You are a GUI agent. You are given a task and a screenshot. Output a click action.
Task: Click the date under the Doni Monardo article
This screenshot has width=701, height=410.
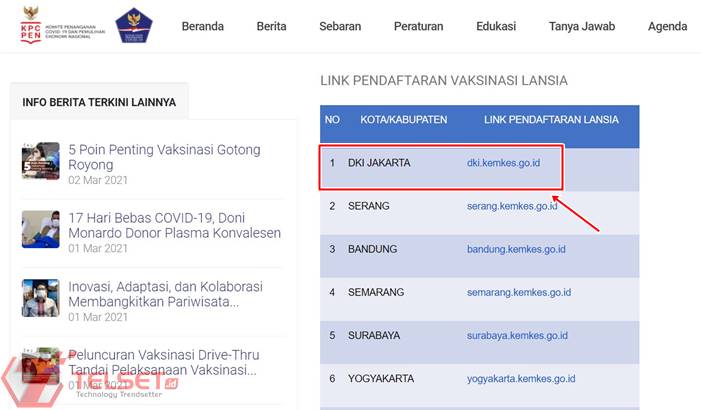tap(98, 249)
